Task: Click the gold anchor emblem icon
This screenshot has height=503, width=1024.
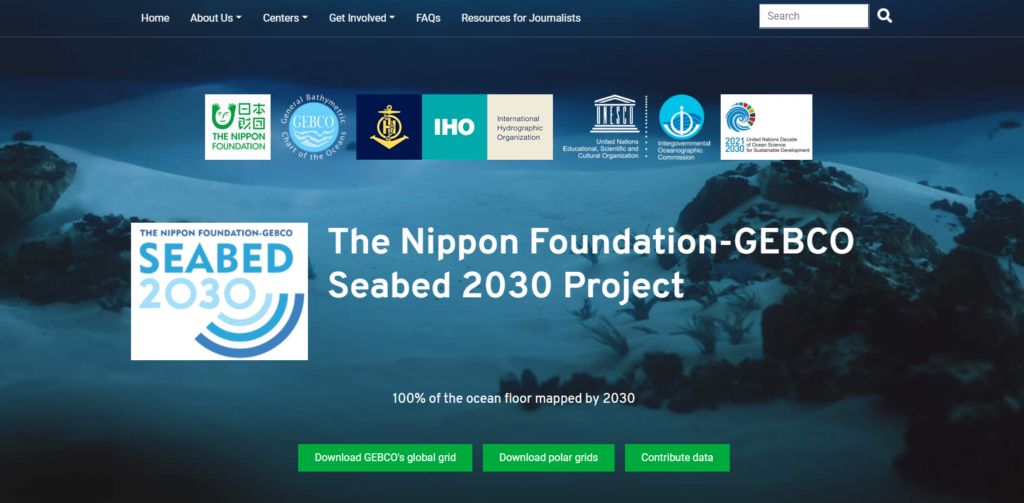Action: (x=389, y=127)
